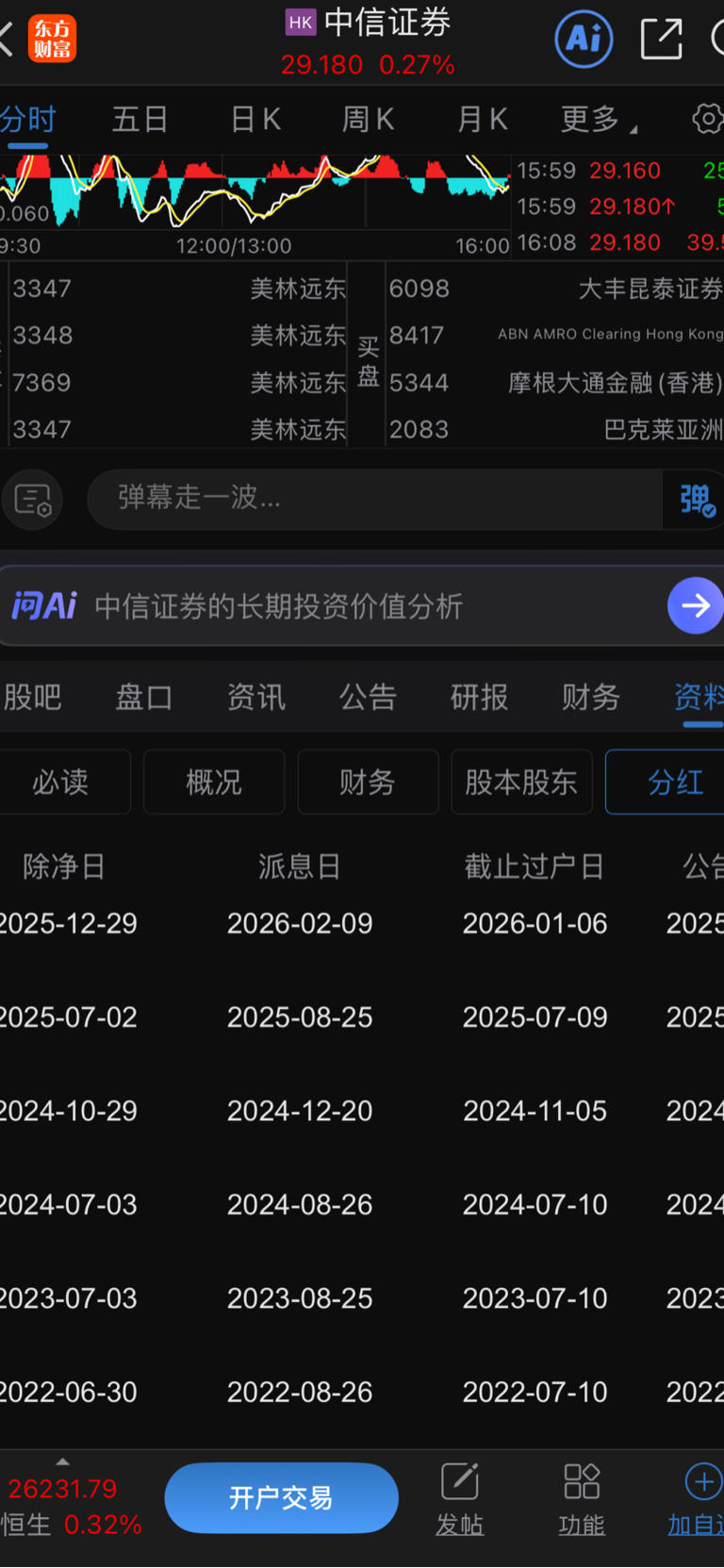Select payout date 2022-08-26
724x1568 pixels.
click(300, 1392)
